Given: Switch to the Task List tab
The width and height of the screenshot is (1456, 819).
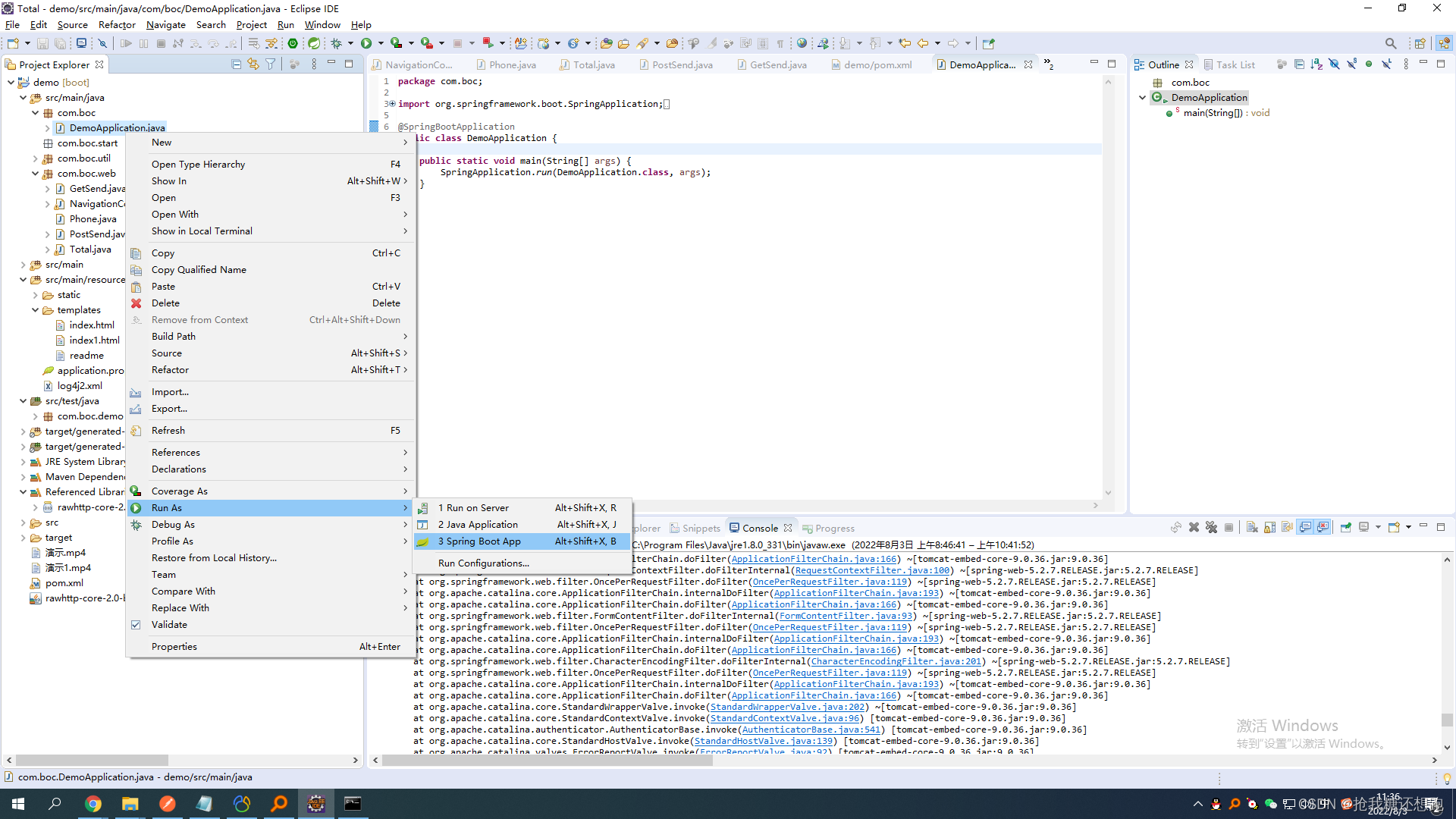Looking at the screenshot, I should click(1228, 65).
